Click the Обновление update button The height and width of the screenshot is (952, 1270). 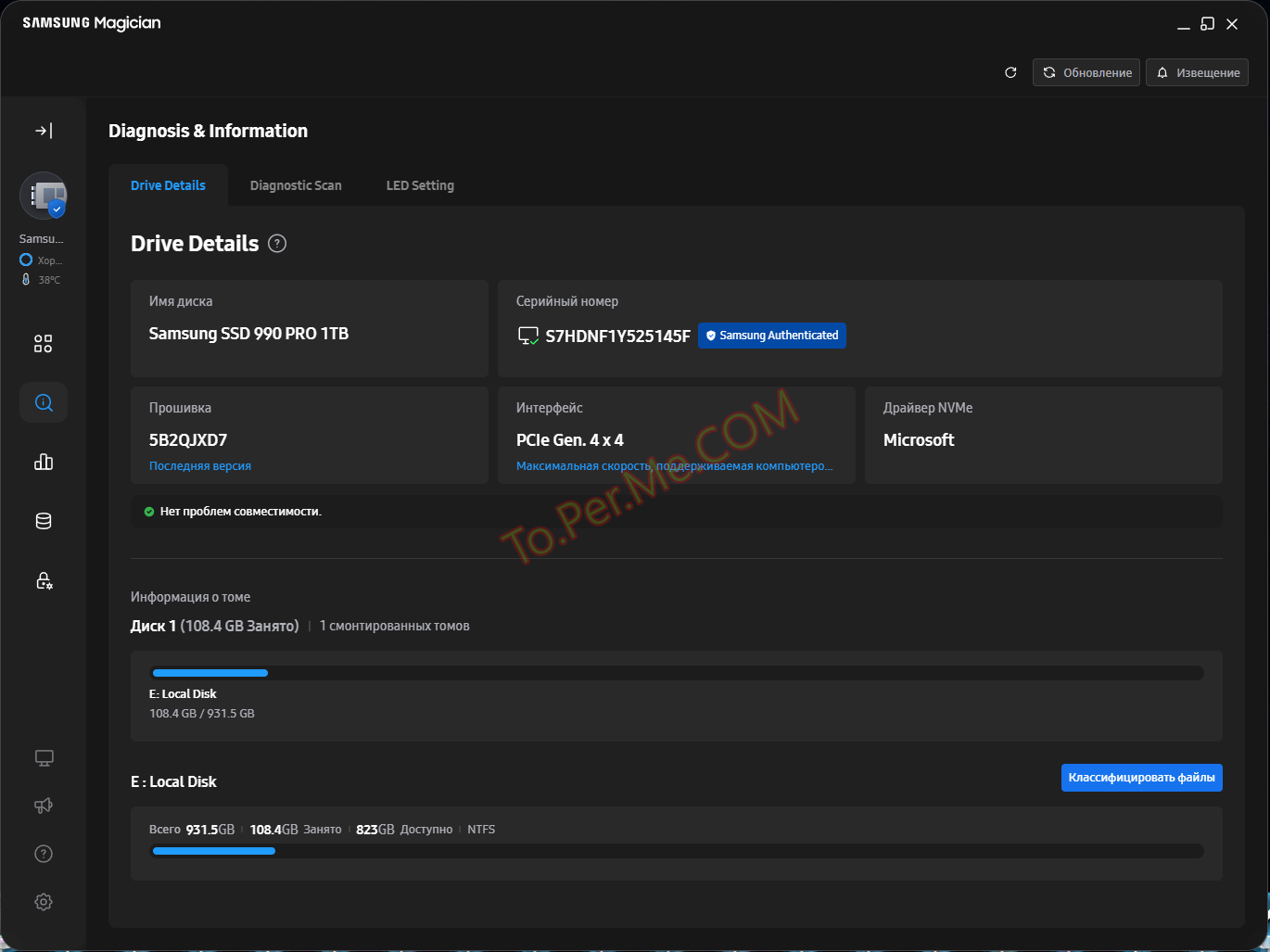coord(1086,72)
